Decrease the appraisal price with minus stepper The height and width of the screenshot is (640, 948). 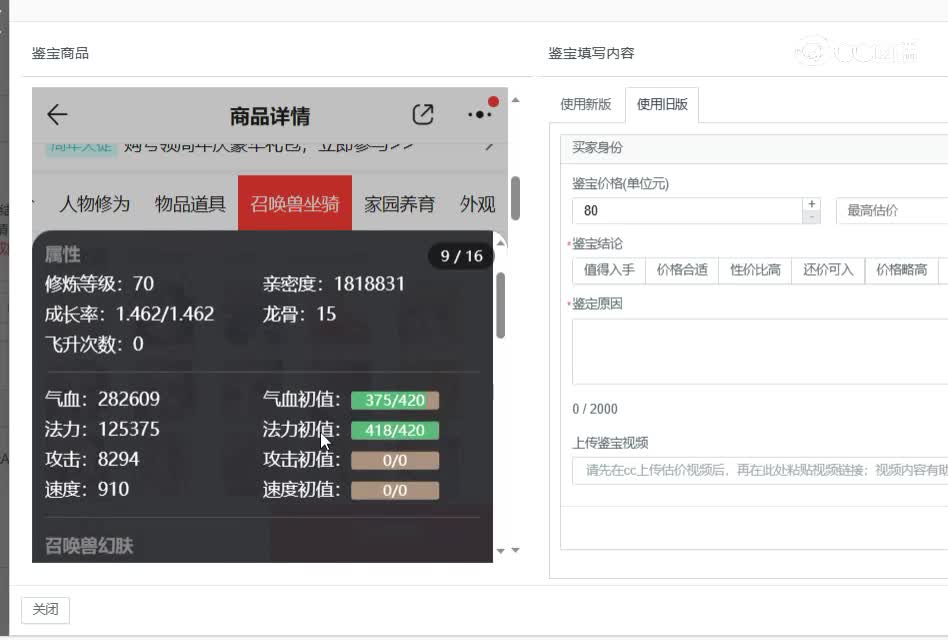click(811, 217)
